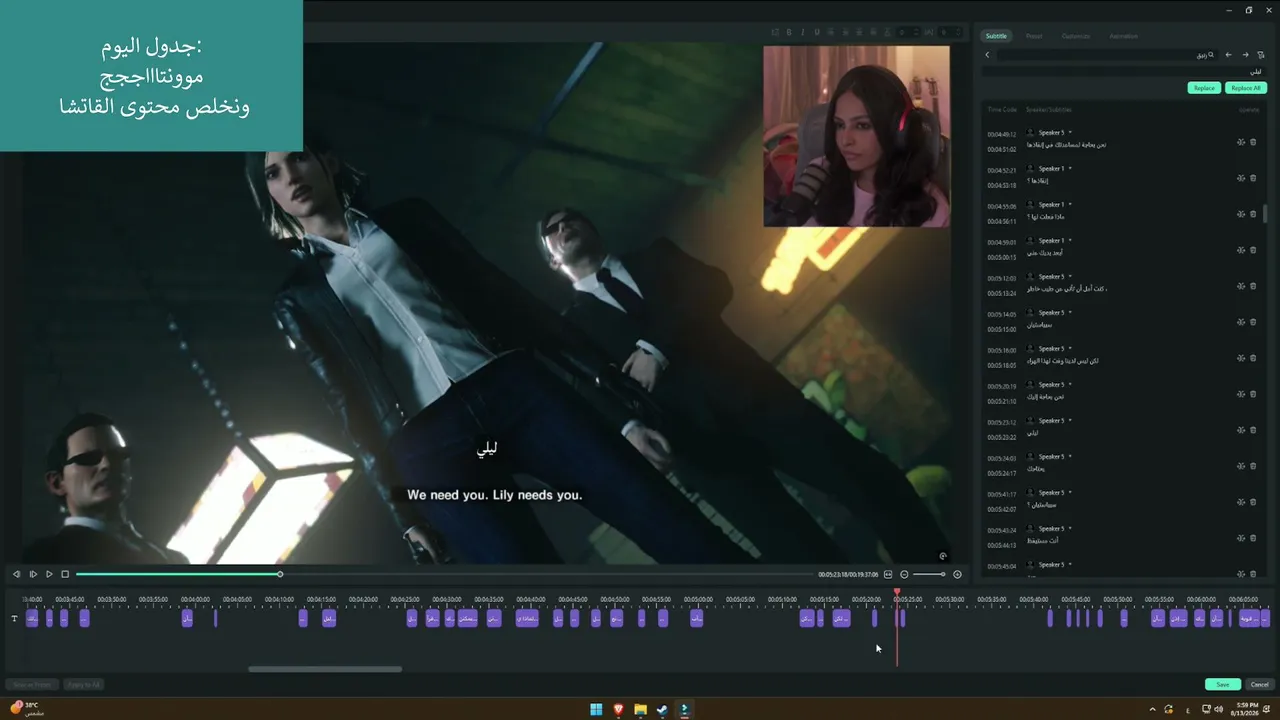The width and height of the screenshot is (1280, 720).
Task: Delete the subtitle starting at 00:04:55:06
Action: click(1253, 214)
